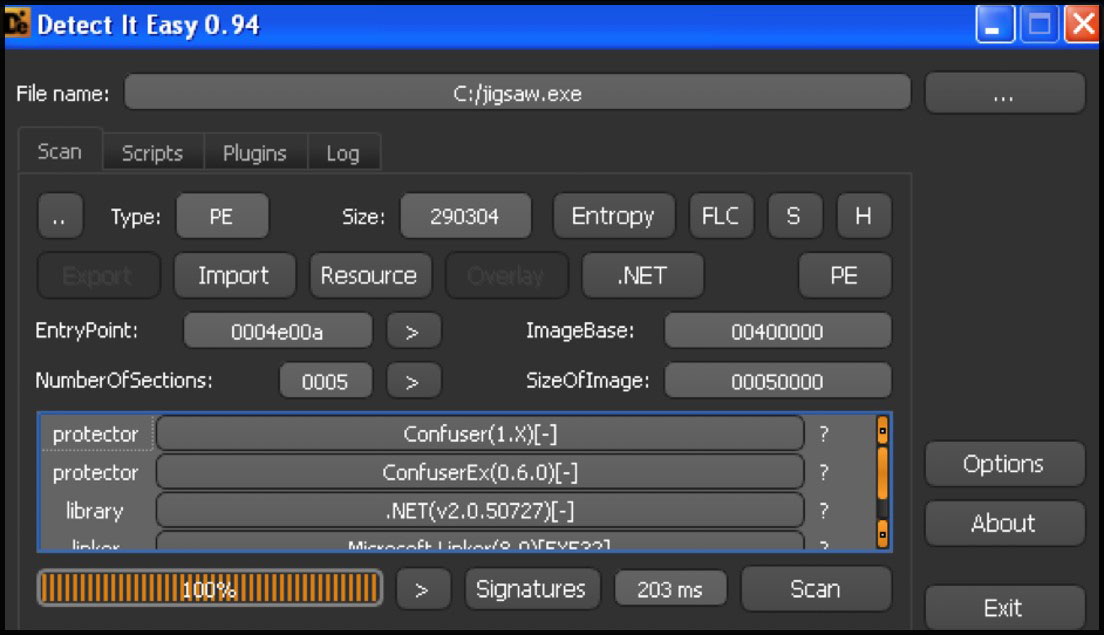The image size is (1104, 635).
Task: Click the browse file "..." button
Action: pos(1004,94)
